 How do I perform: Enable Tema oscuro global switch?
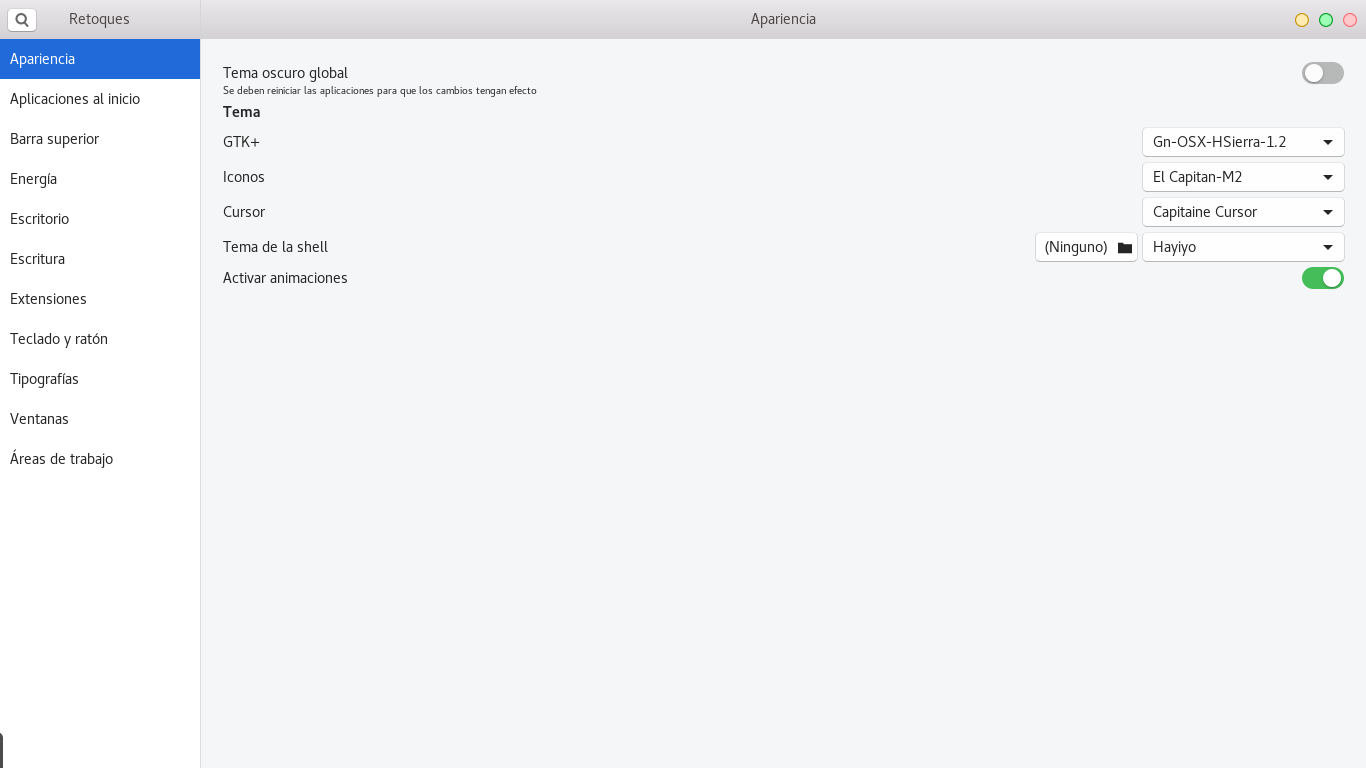coord(1323,73)
